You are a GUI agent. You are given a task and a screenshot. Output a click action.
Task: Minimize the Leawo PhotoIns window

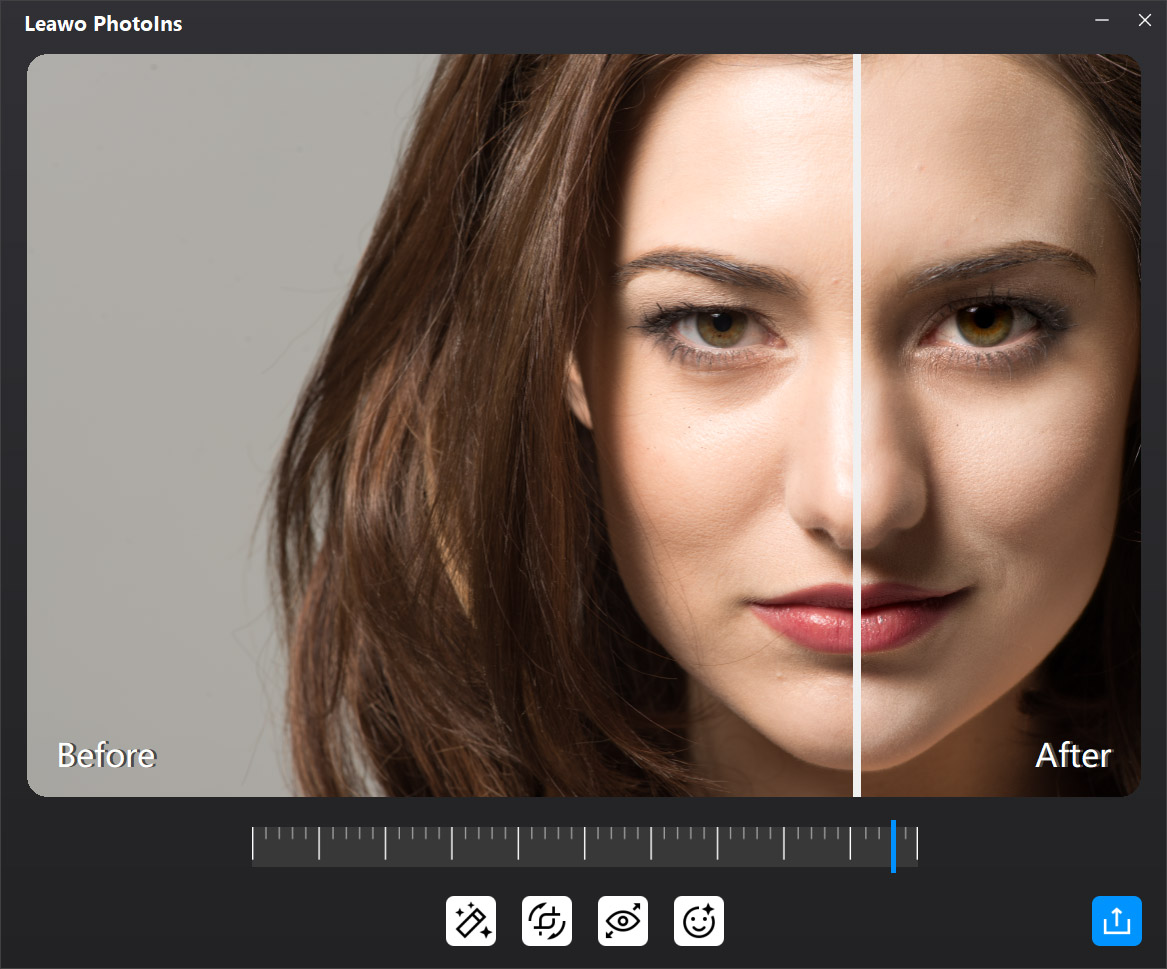1102,21
